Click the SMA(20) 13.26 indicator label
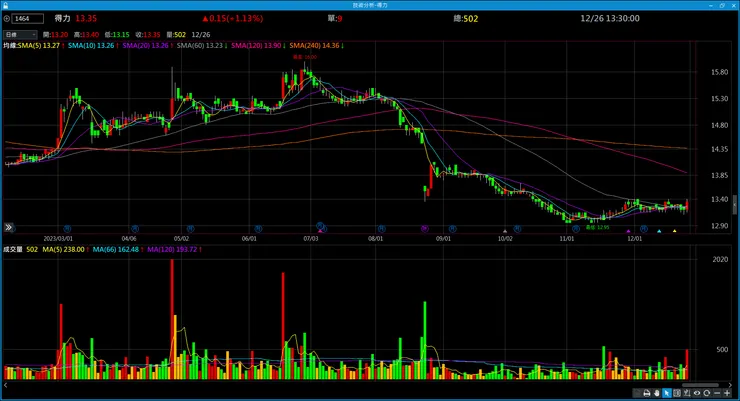The image size is (740, 401). point(145,45)
